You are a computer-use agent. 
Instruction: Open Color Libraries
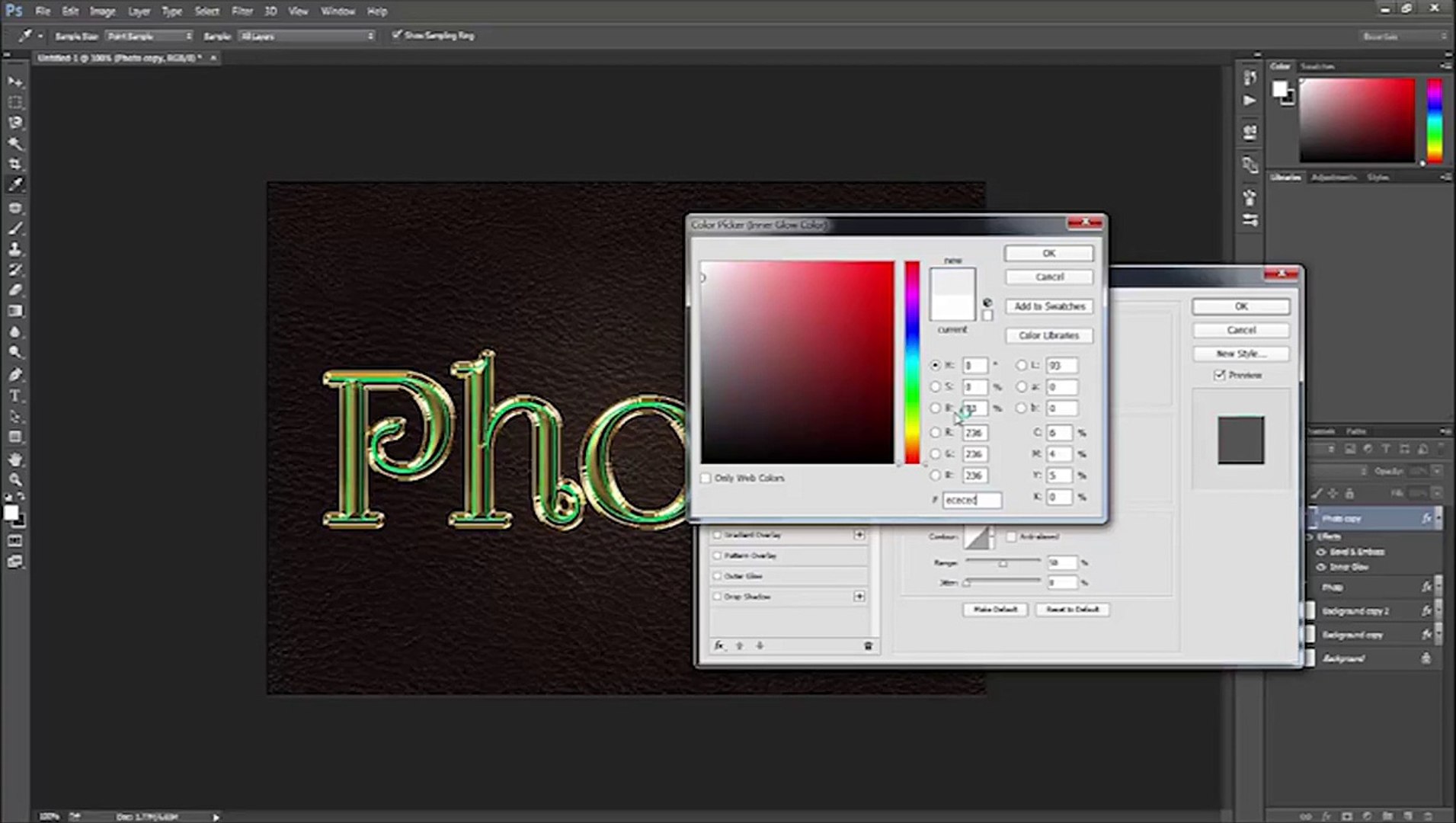tap(1048, 335)
